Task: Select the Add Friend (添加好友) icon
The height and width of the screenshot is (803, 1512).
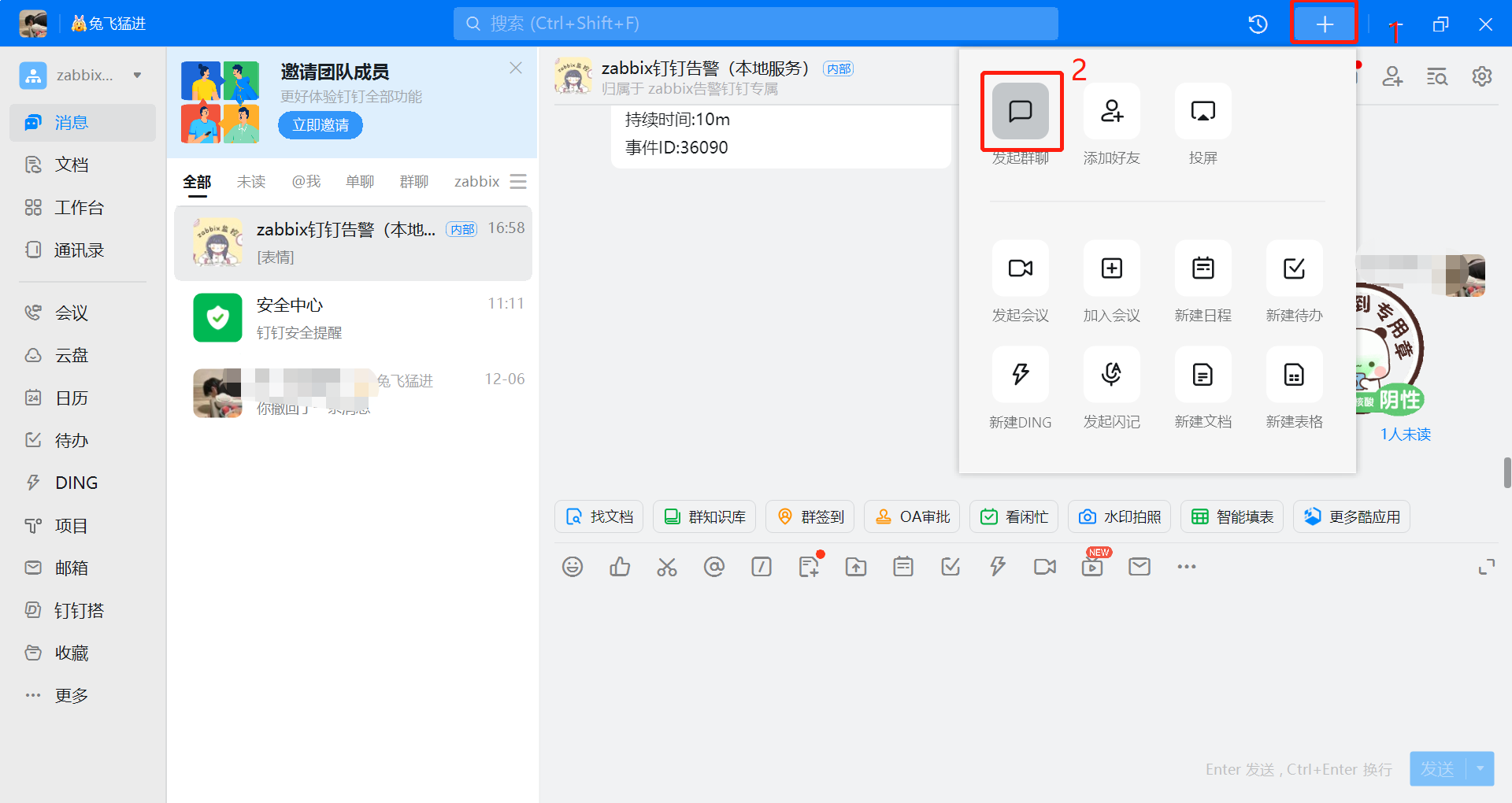Action: [1112, 111]
